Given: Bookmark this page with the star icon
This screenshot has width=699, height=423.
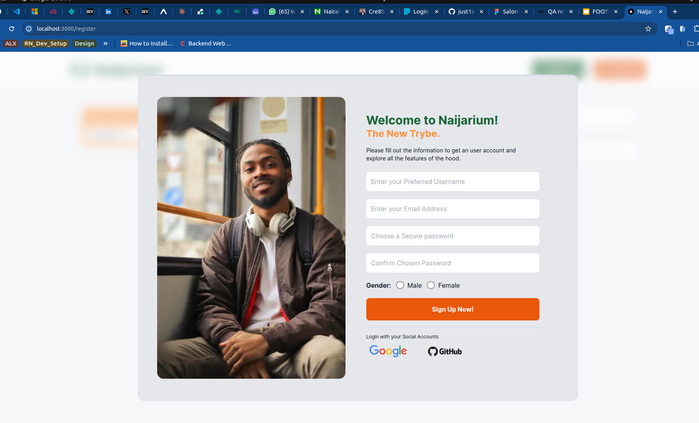Looking at the screenshot, I should (648, 29).
